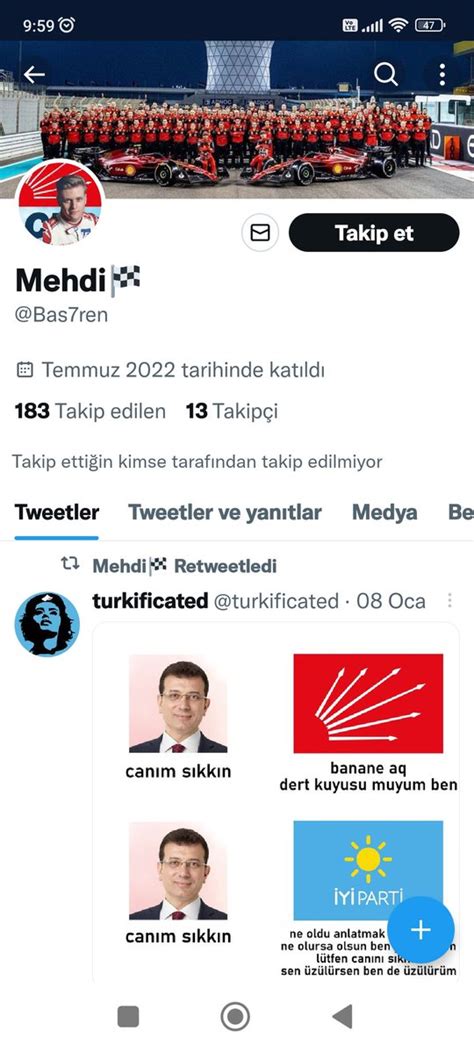Open the tweet's meme image
The height and width of the screenshot is (1053, 474).
[x=276, y=803]
